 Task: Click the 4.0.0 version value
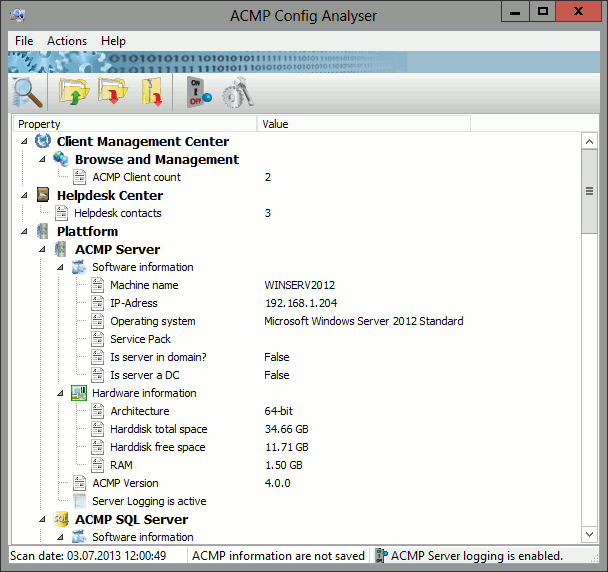(277, 483)
